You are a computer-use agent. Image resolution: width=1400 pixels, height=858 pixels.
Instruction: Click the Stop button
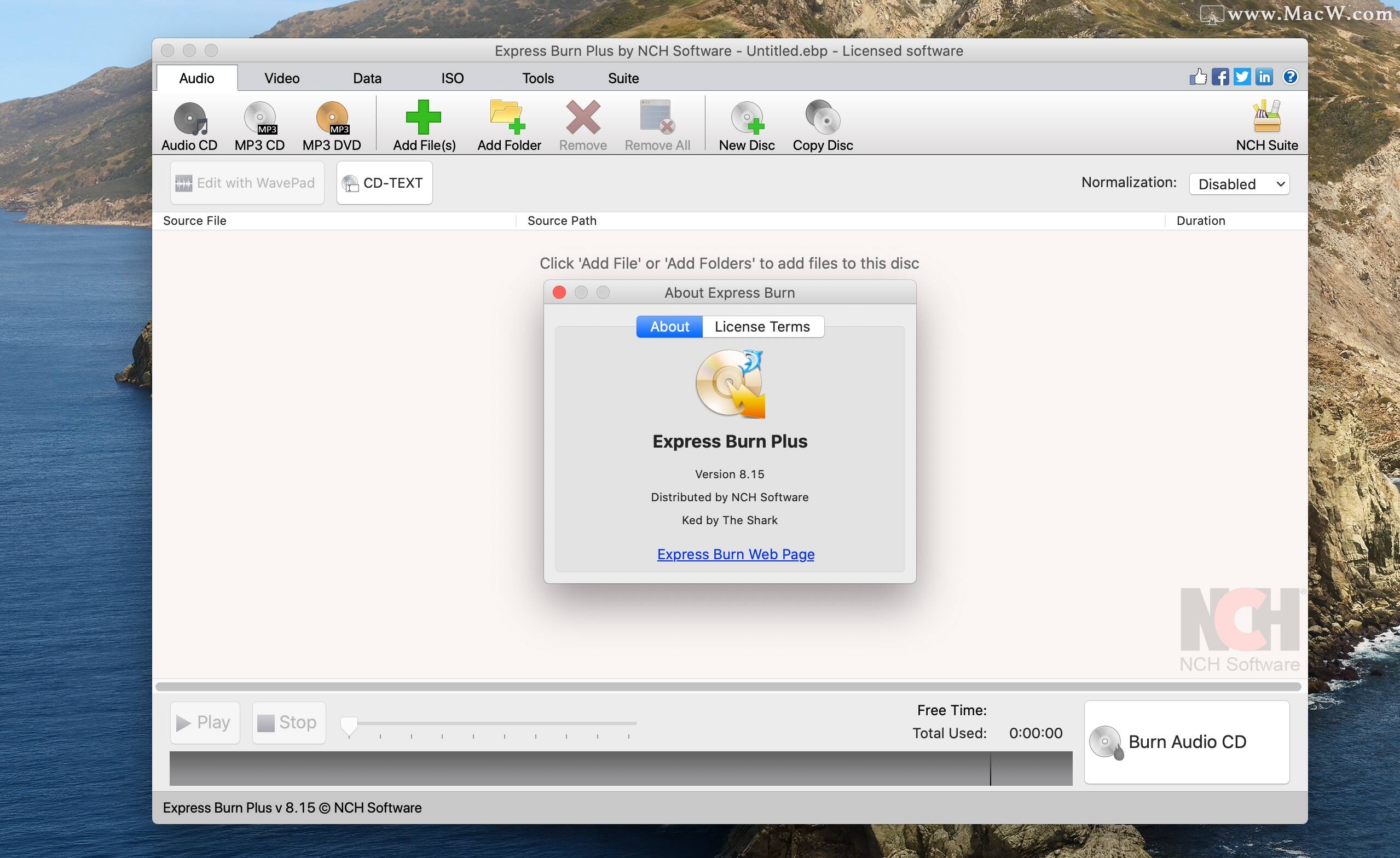point(289,723)
